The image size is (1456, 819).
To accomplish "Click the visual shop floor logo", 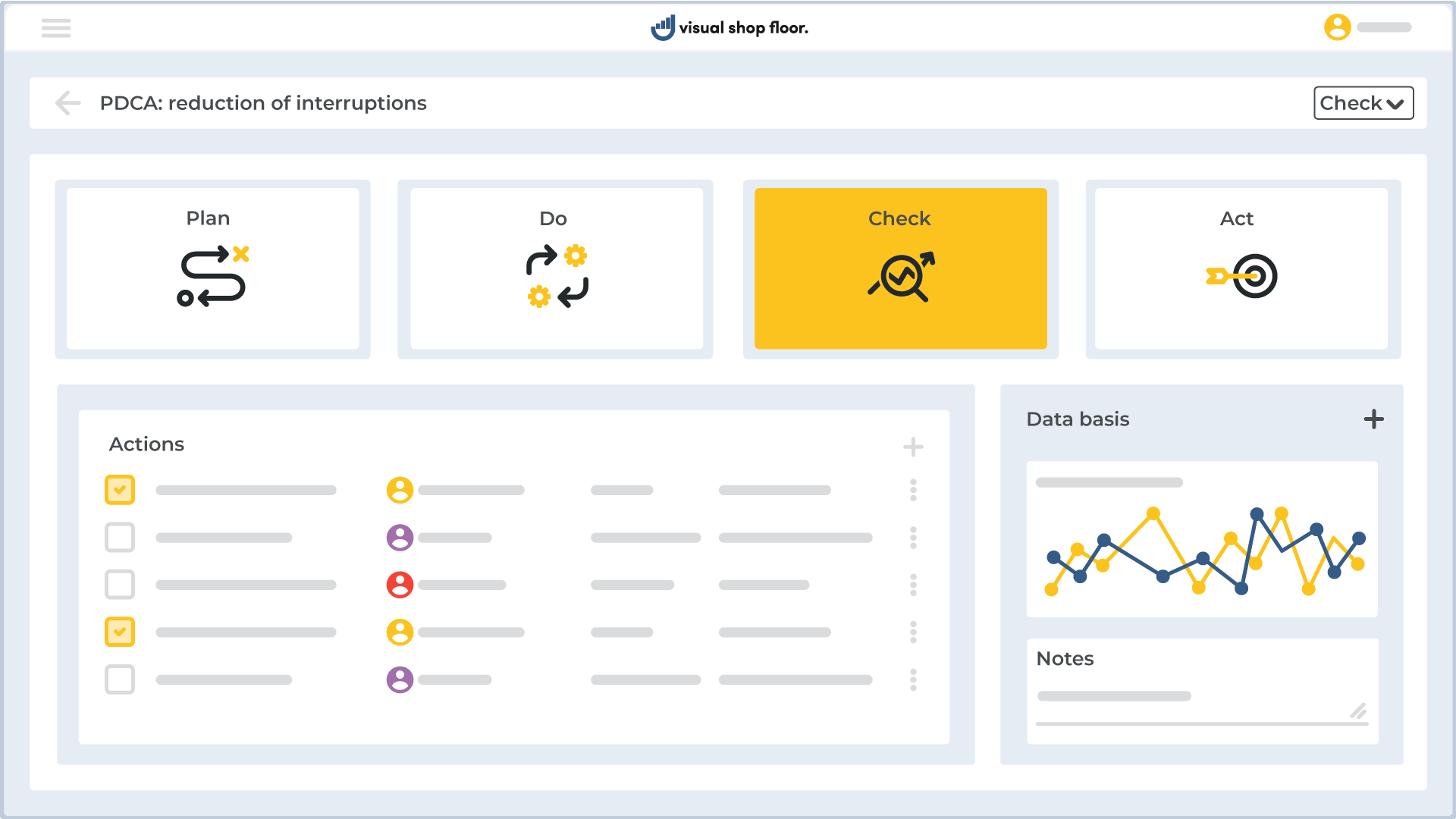I will click(x=730, y=28).
